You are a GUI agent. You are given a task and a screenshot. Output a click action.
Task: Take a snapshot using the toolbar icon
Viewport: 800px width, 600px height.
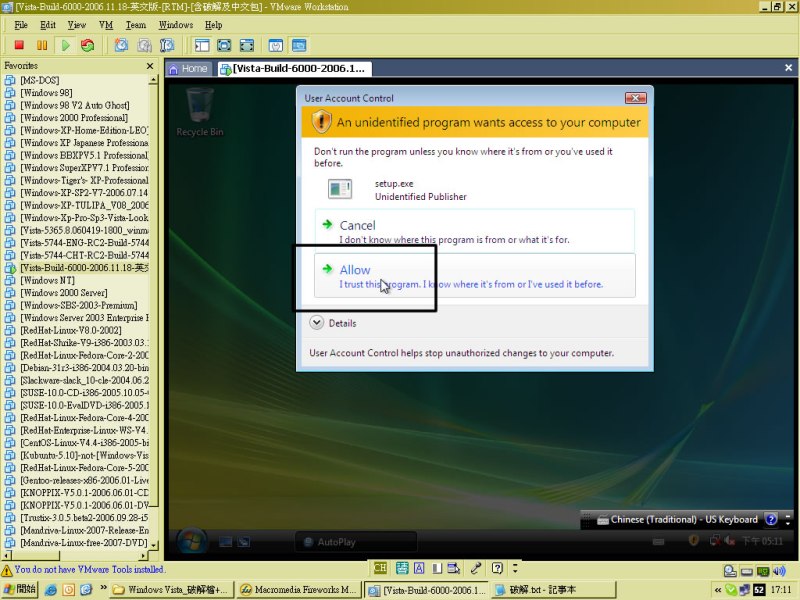click(121, 45)
